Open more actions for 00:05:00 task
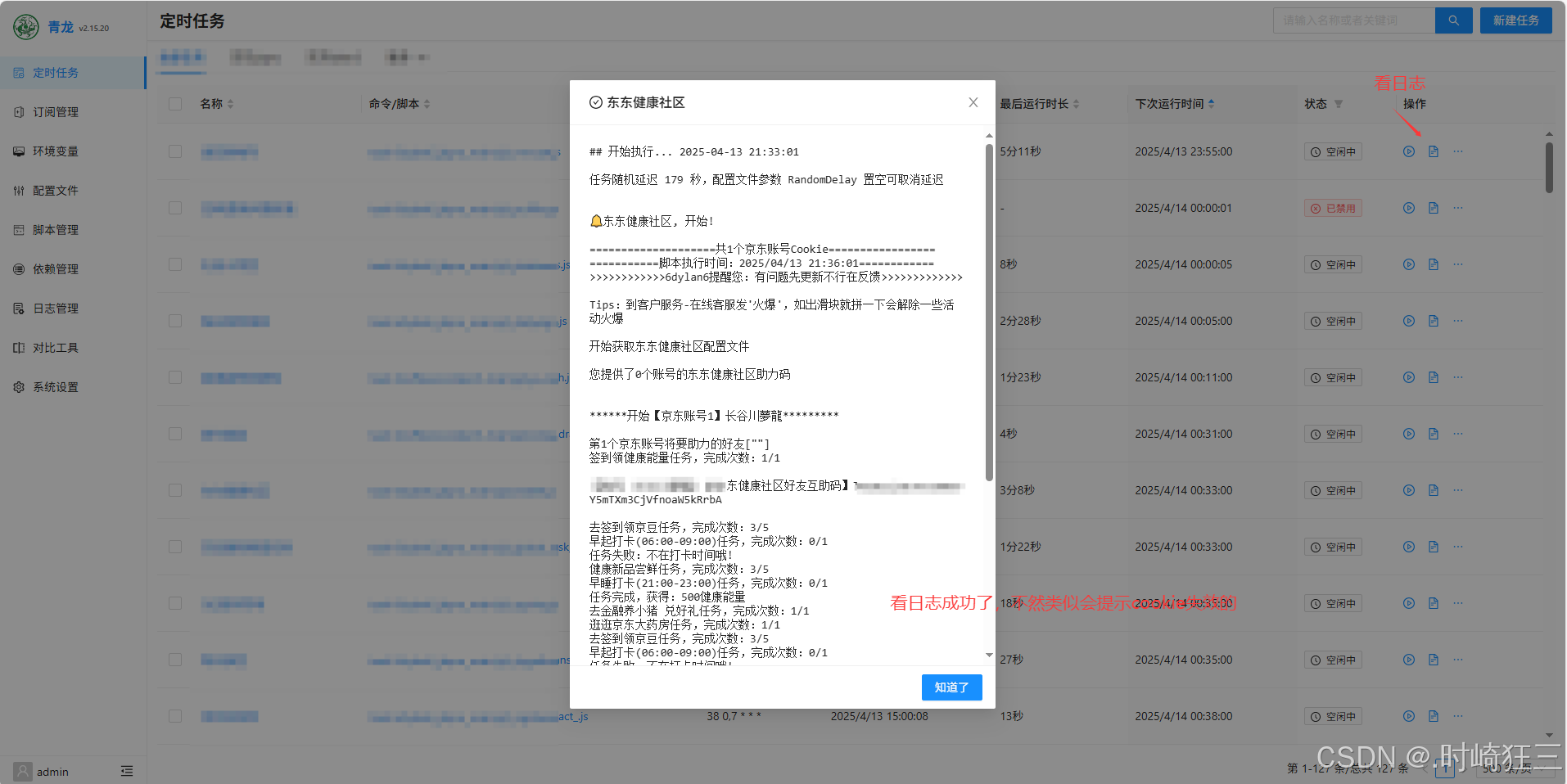 click(x=1458, y=321)
